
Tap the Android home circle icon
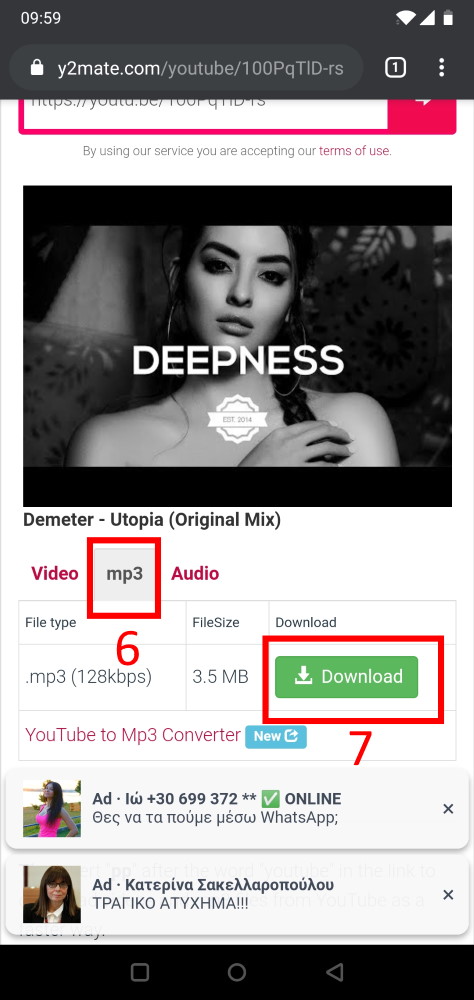click(237, 972)
